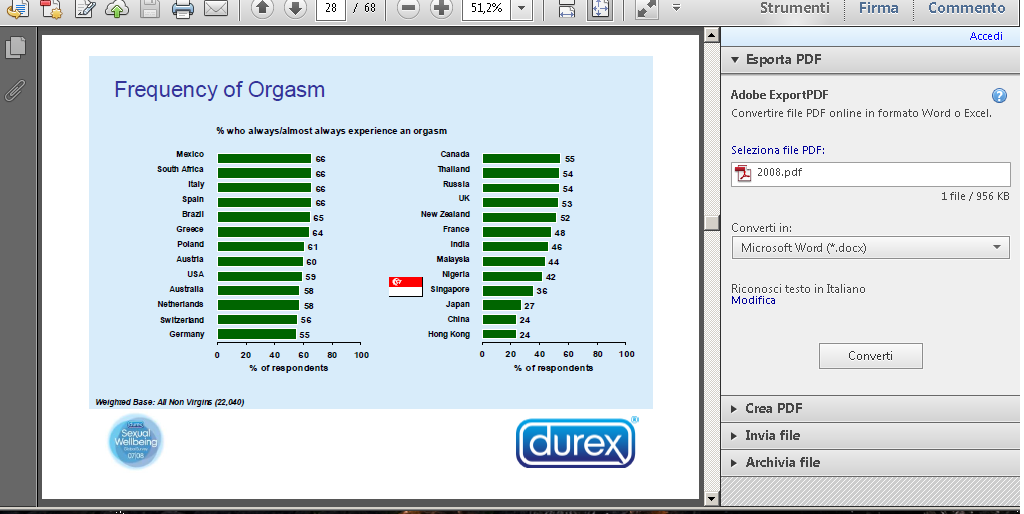Switch to the Firma tab
This screenshot has width=1024, height=514.
879,8
